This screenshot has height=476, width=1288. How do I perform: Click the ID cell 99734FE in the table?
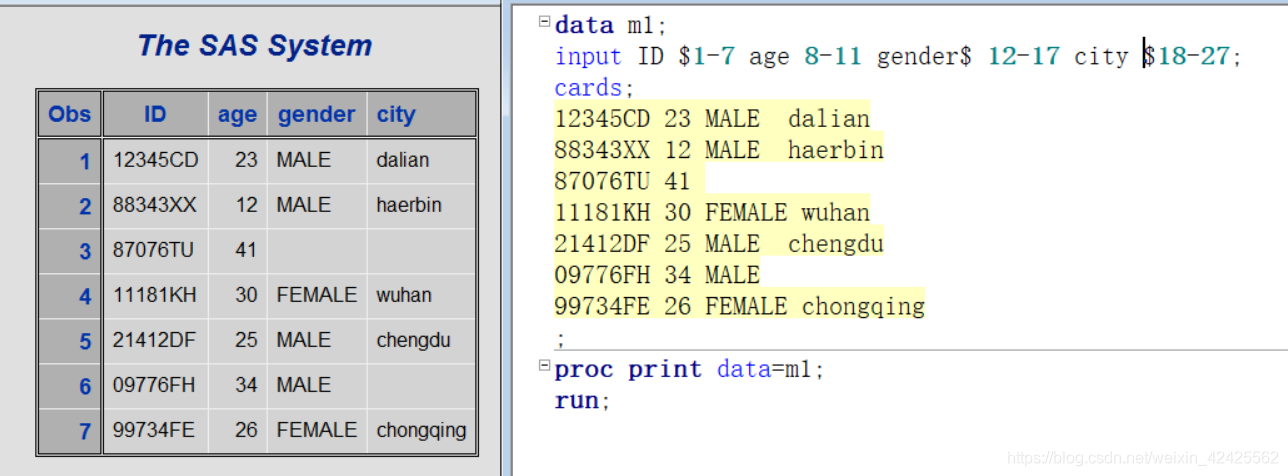(x=155, y=430)
